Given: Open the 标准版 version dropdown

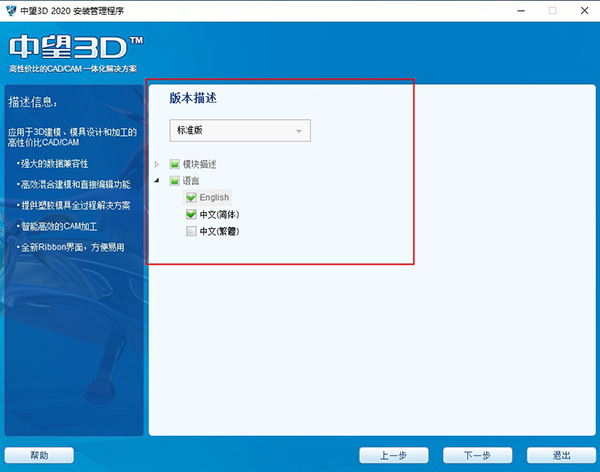Looking at the screenshot, I should 240,131.
